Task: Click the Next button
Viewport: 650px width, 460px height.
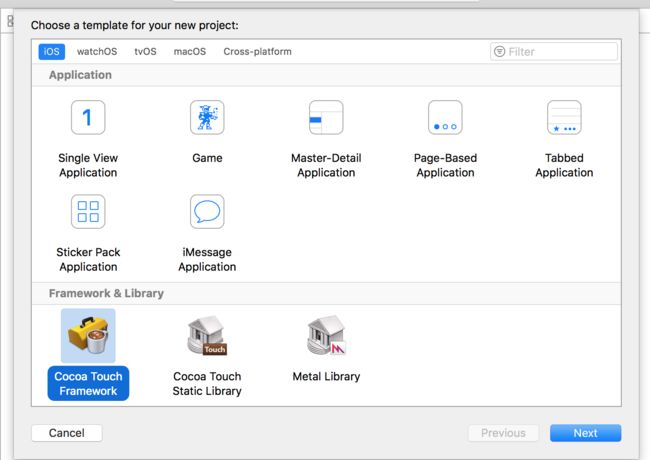Action: (585, 433)
